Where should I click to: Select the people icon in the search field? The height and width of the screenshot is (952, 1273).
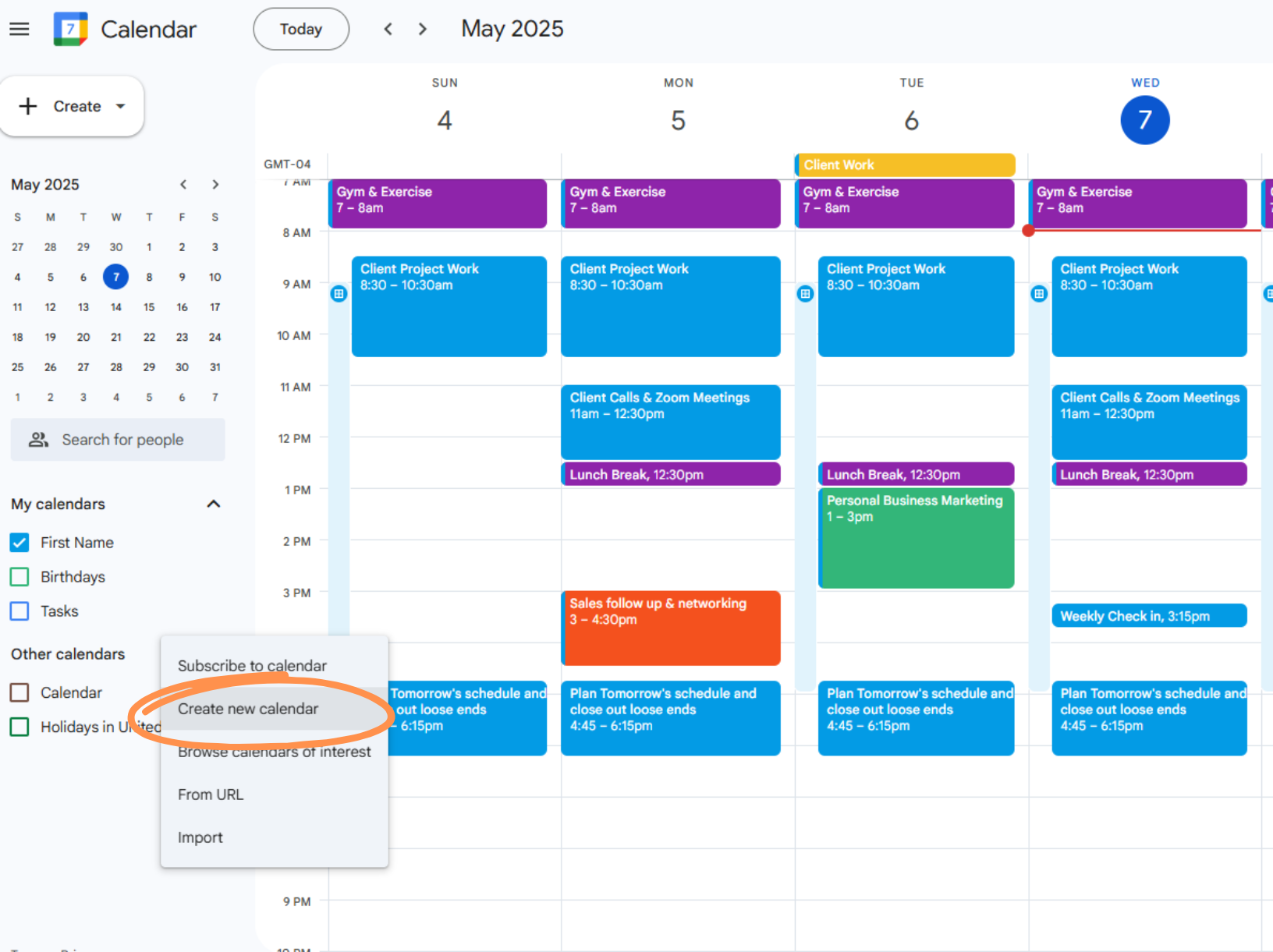[37, 439]
